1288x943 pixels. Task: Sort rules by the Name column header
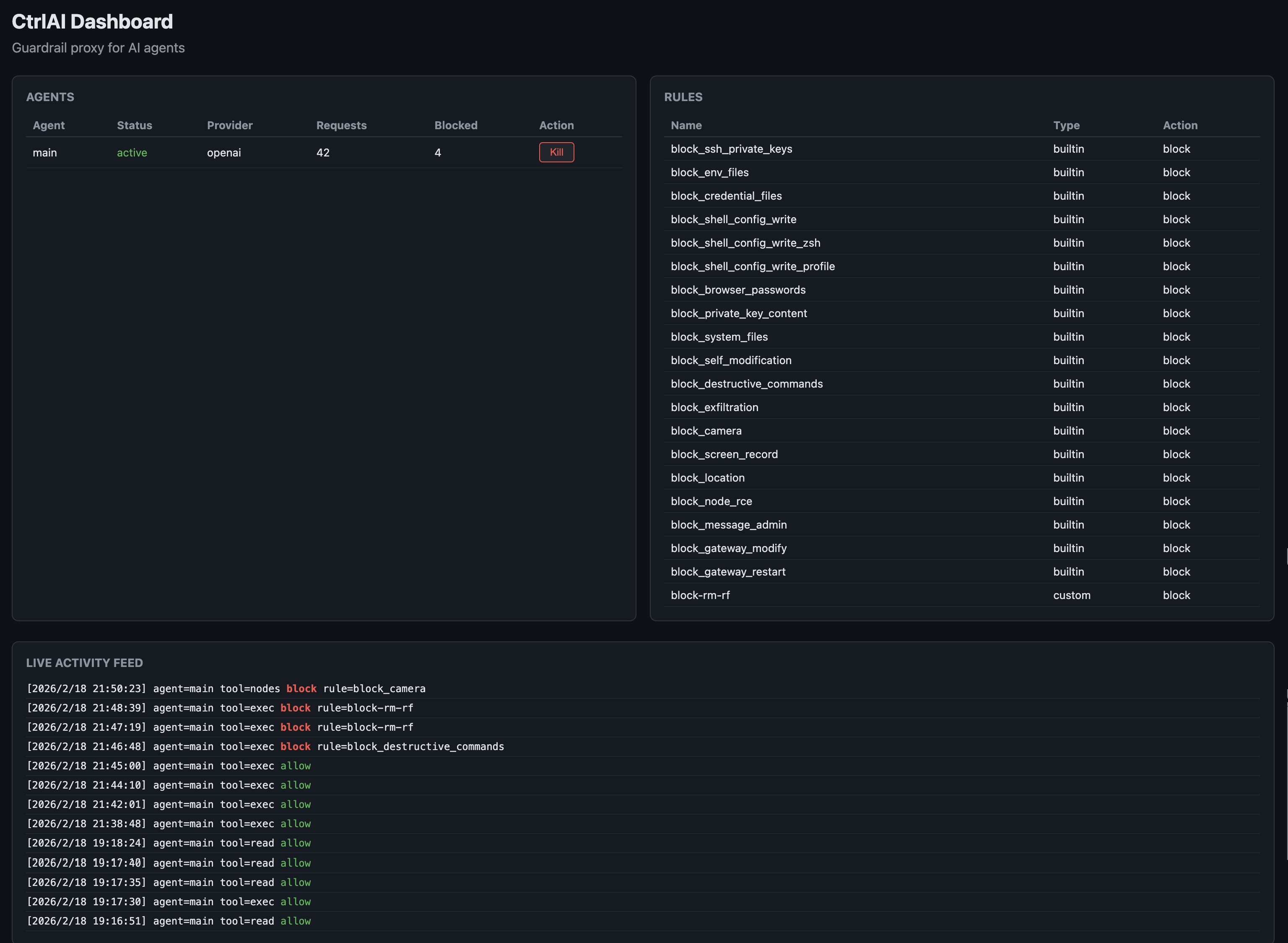click(x=686, y=125)
